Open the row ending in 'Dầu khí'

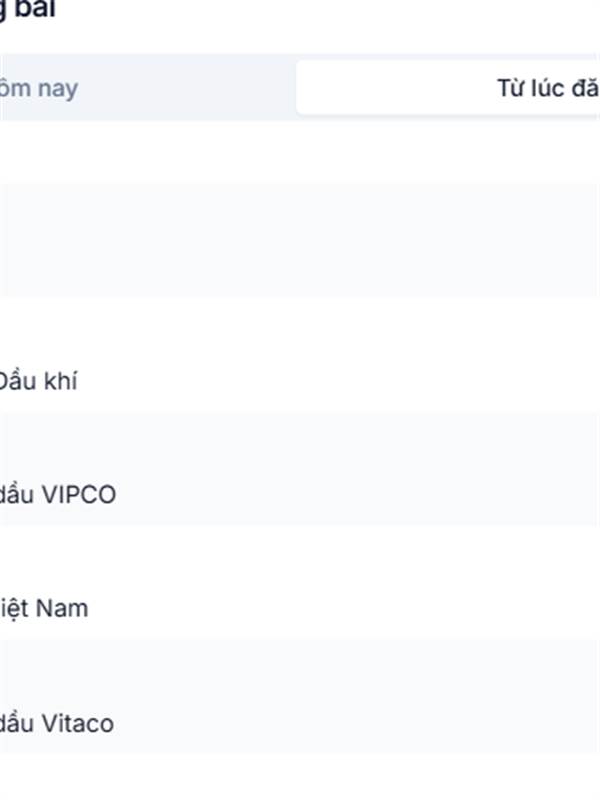point(300,381)
